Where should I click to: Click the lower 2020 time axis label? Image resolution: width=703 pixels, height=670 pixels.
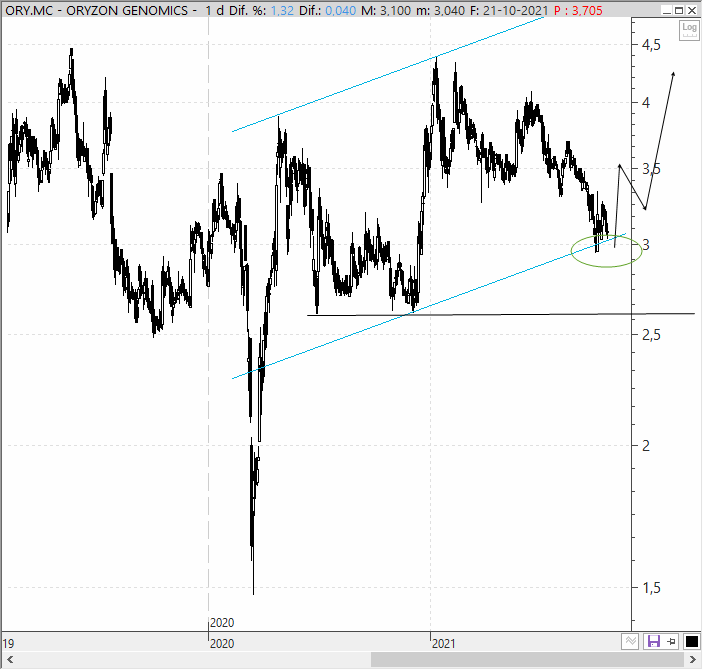(222, 644)
